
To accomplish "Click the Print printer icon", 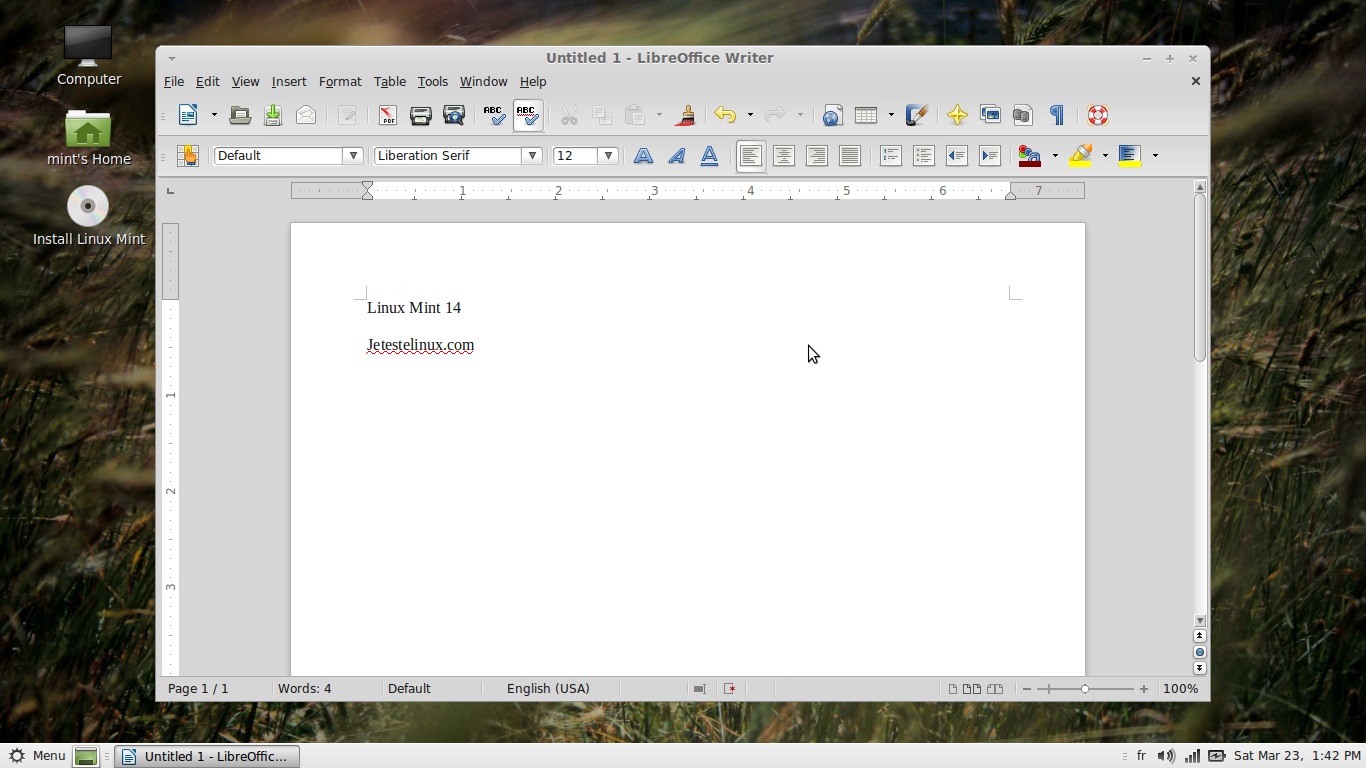I will pos(421,115).
